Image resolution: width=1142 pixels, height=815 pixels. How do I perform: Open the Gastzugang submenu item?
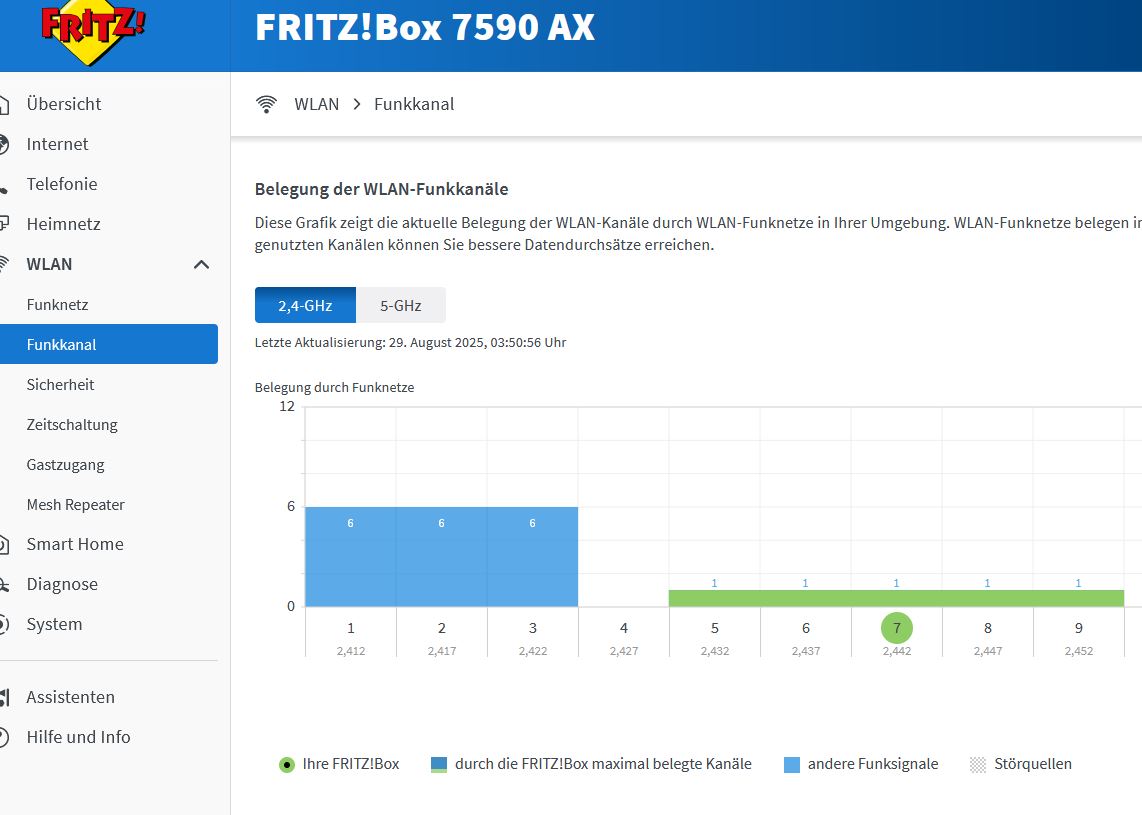pyautogui.click(x=66, y=465)
